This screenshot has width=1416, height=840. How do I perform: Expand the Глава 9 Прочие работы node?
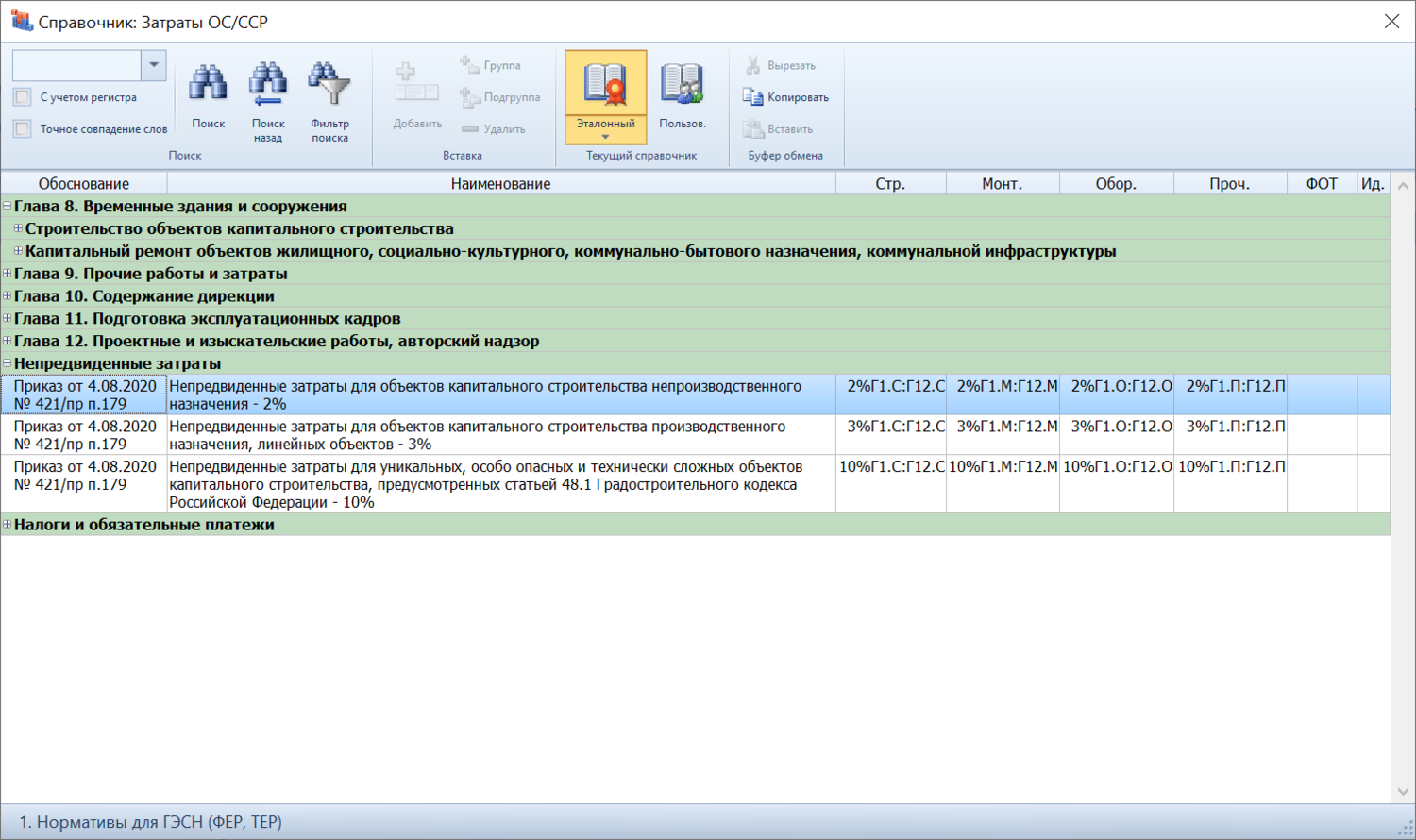point(8,274)
